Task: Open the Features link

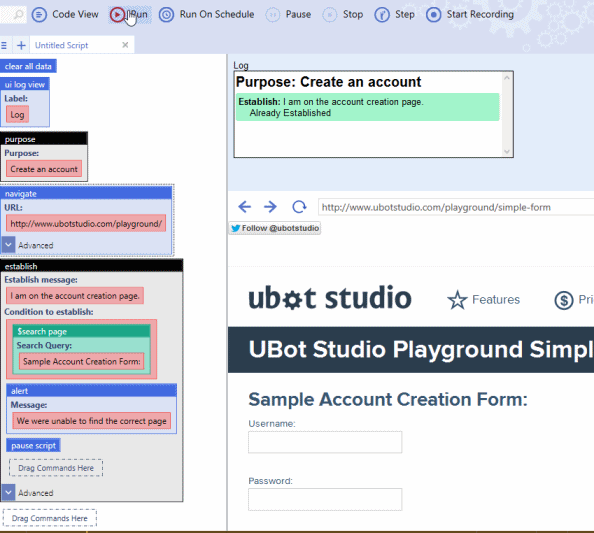Action: (496, 300)
